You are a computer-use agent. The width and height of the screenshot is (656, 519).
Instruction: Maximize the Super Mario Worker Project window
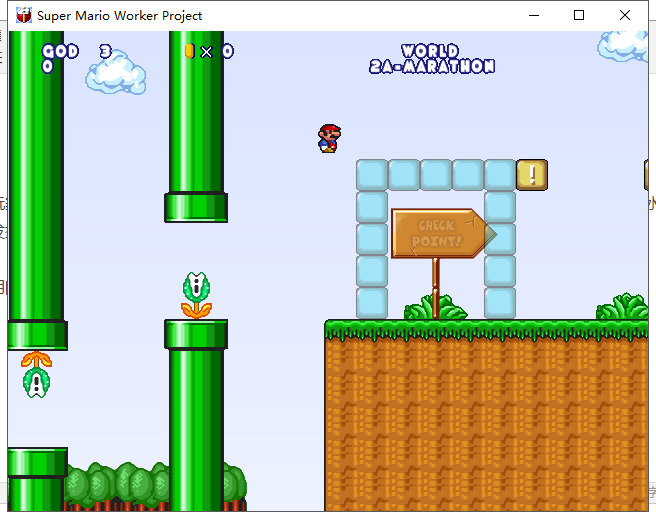pyautogui.click(x=579, y=15)
